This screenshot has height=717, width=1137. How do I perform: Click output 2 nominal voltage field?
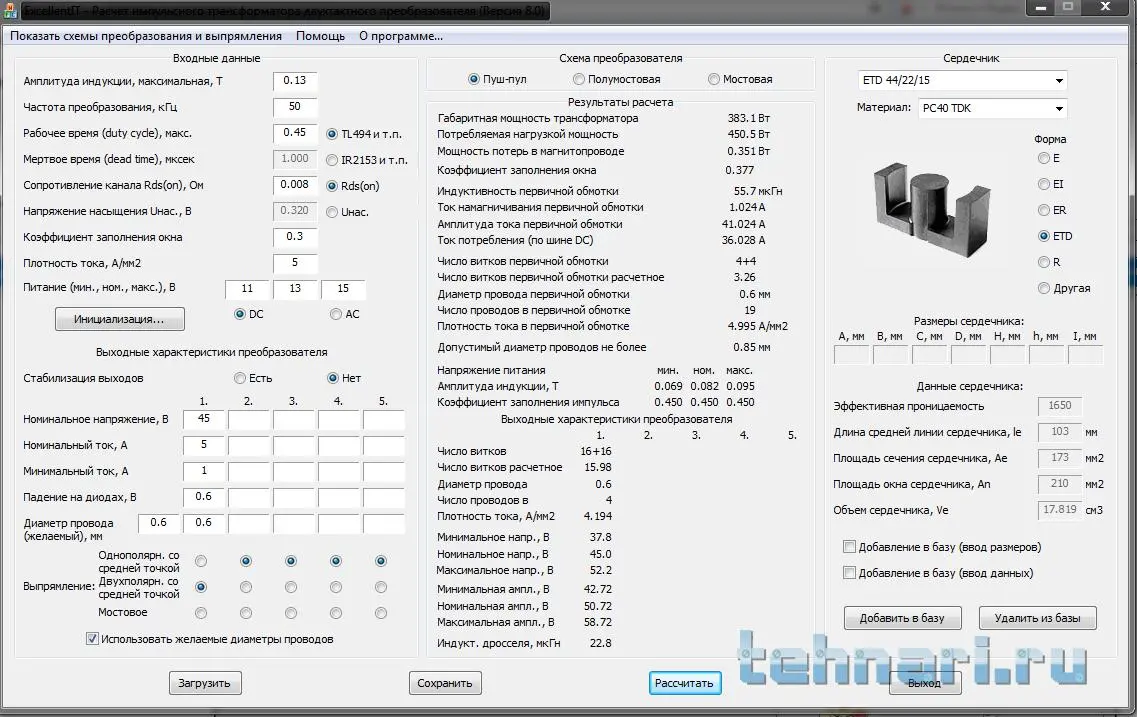tap(249, 419)
